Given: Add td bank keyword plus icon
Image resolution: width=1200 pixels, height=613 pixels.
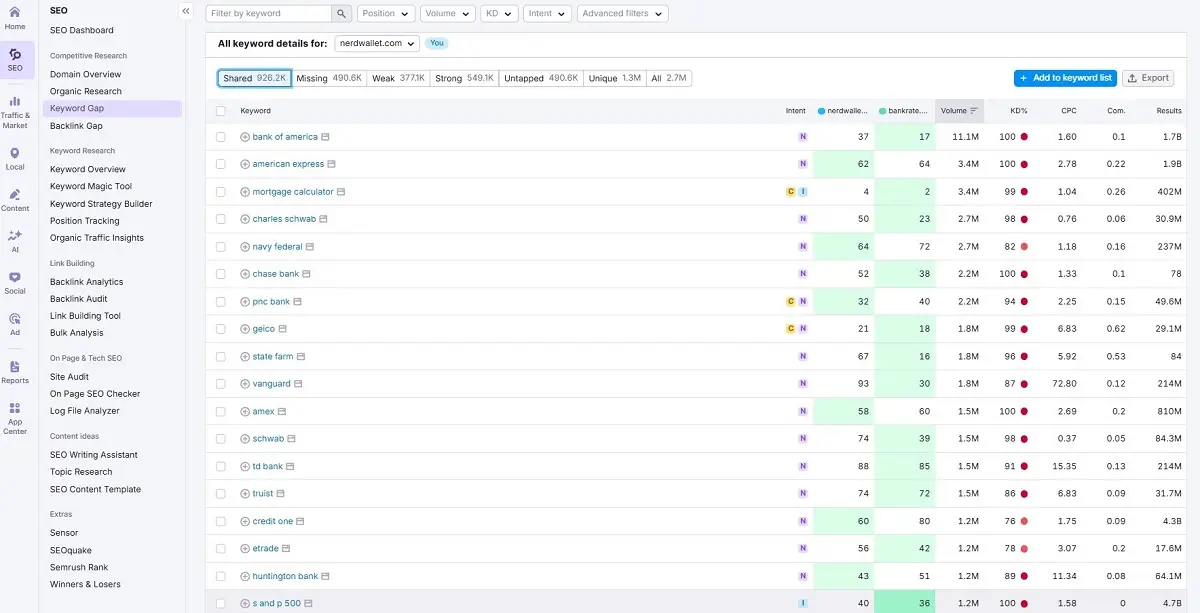Looking at the screenshot, I should (245, 466).
